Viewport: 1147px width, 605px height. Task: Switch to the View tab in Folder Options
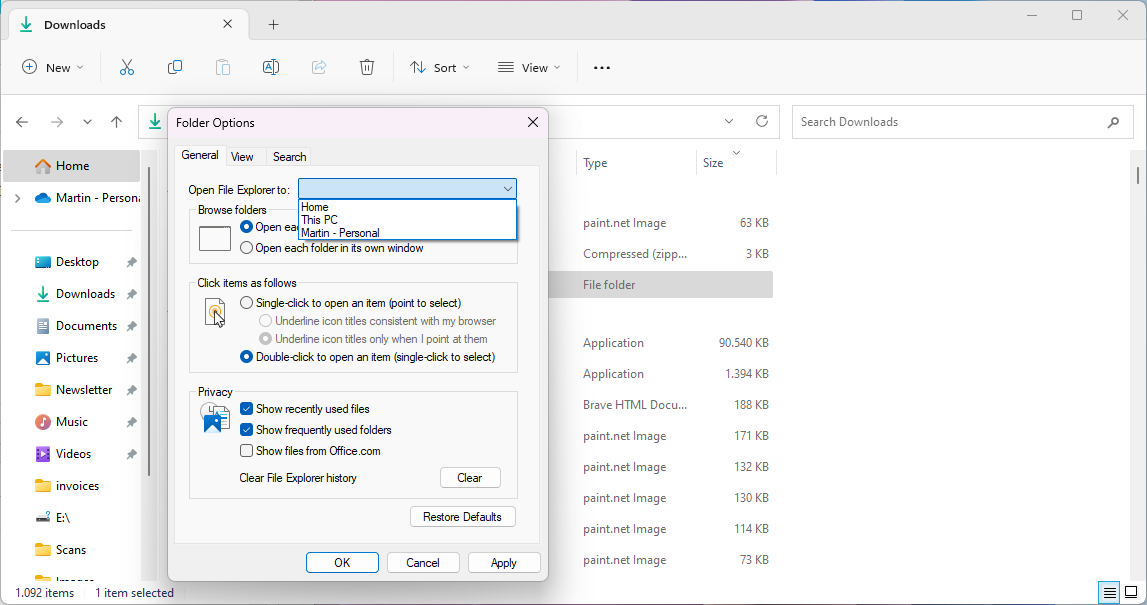(243, 156)
